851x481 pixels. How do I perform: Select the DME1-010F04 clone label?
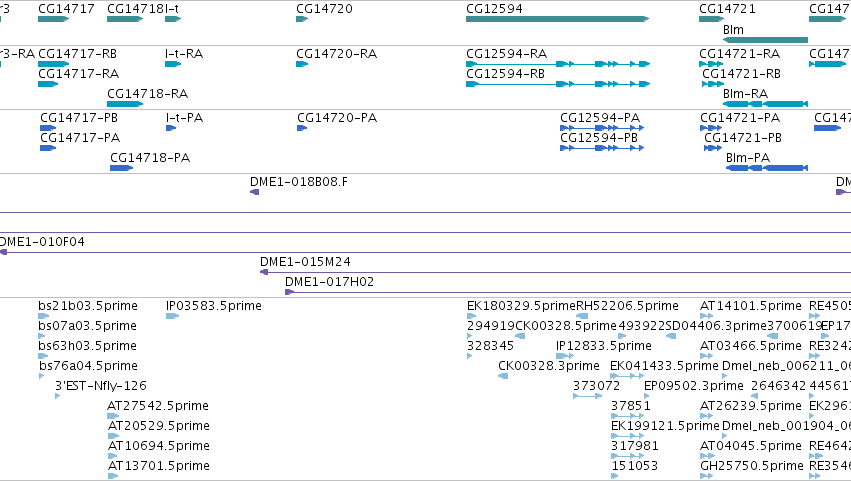point(42,242)
